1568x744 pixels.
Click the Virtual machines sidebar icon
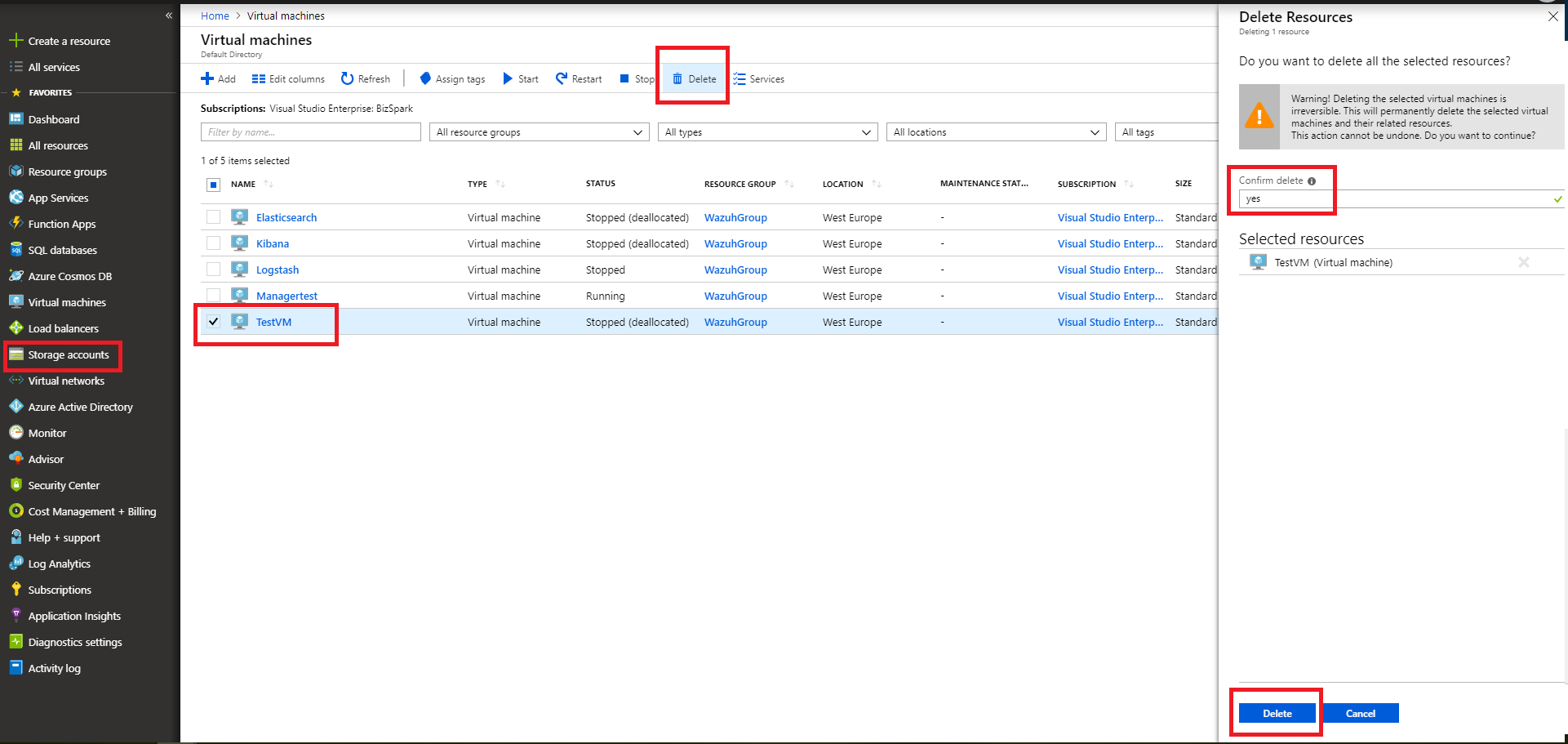click(16, 302)
